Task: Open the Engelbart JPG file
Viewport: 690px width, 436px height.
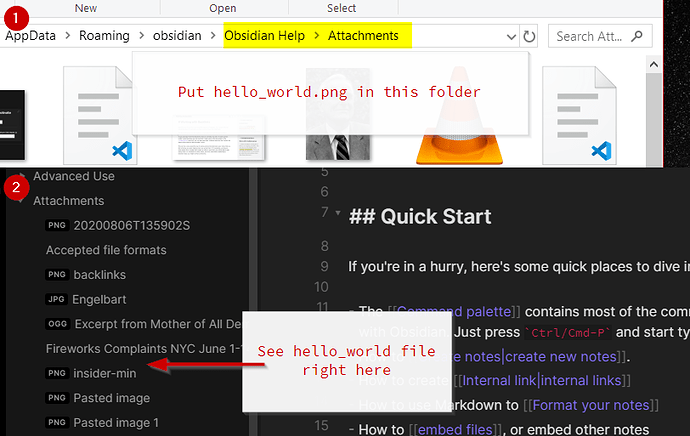Action: pos(99,299)
